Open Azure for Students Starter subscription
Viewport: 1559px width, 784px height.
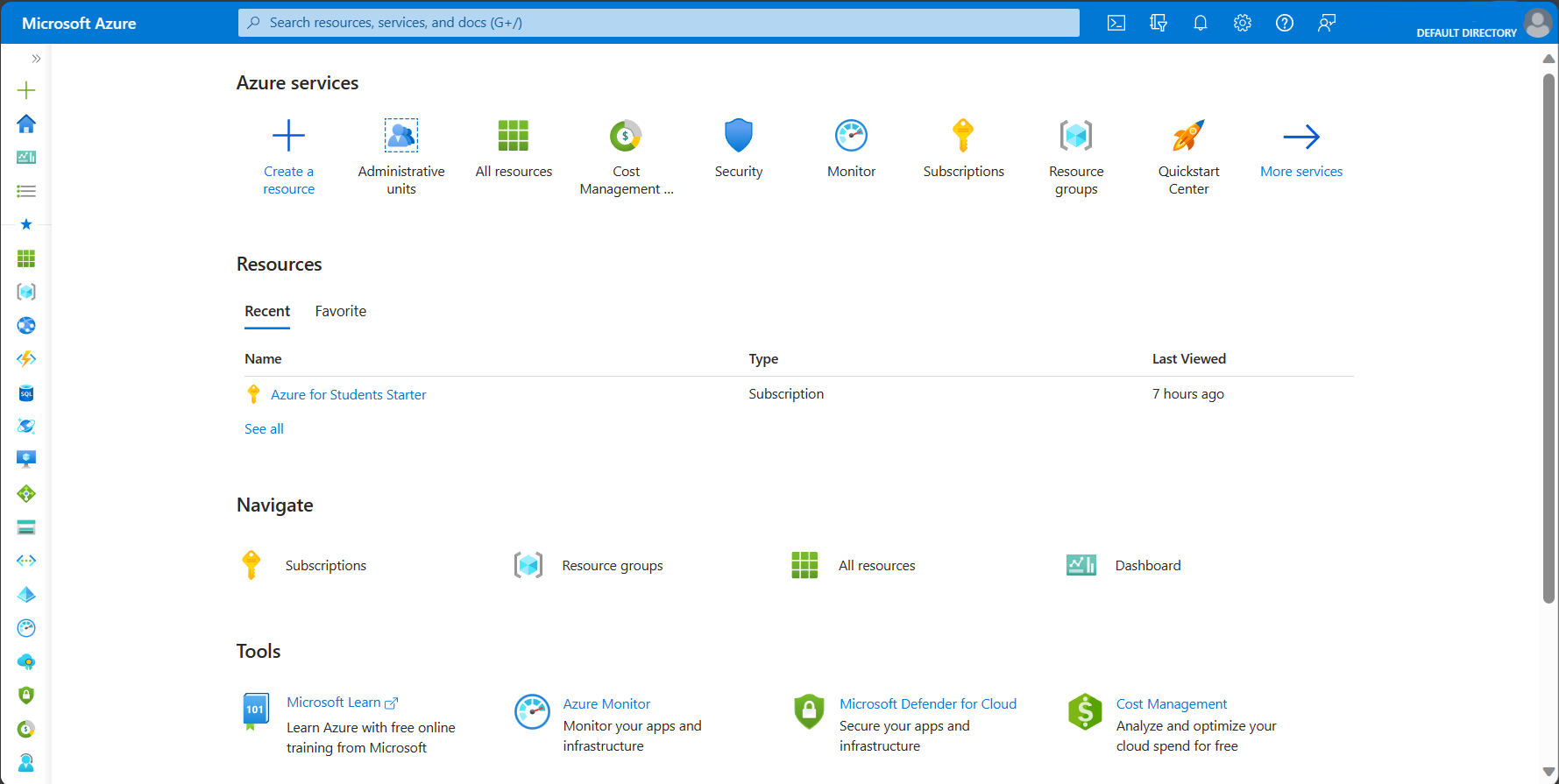pyautogui.click(x=349, y=395)
